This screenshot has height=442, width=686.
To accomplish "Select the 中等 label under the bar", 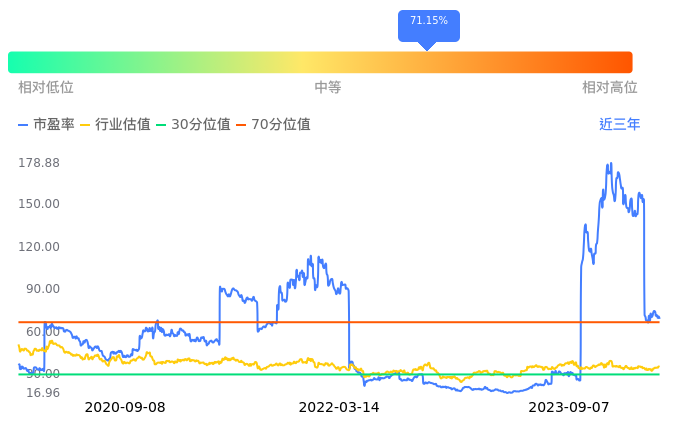I will (x=328, y=88).
